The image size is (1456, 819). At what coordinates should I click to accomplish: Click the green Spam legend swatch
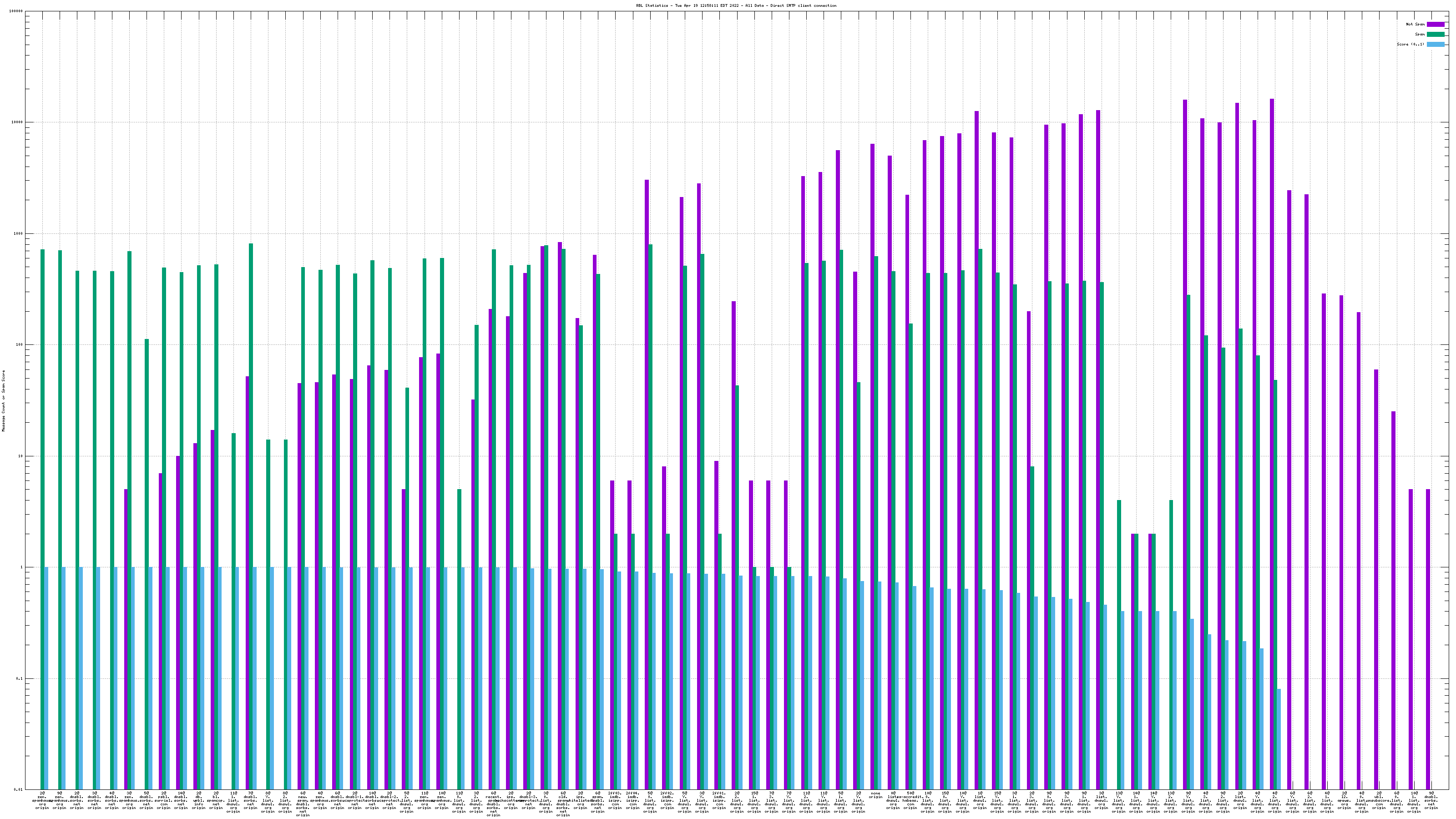[1436, 35]
